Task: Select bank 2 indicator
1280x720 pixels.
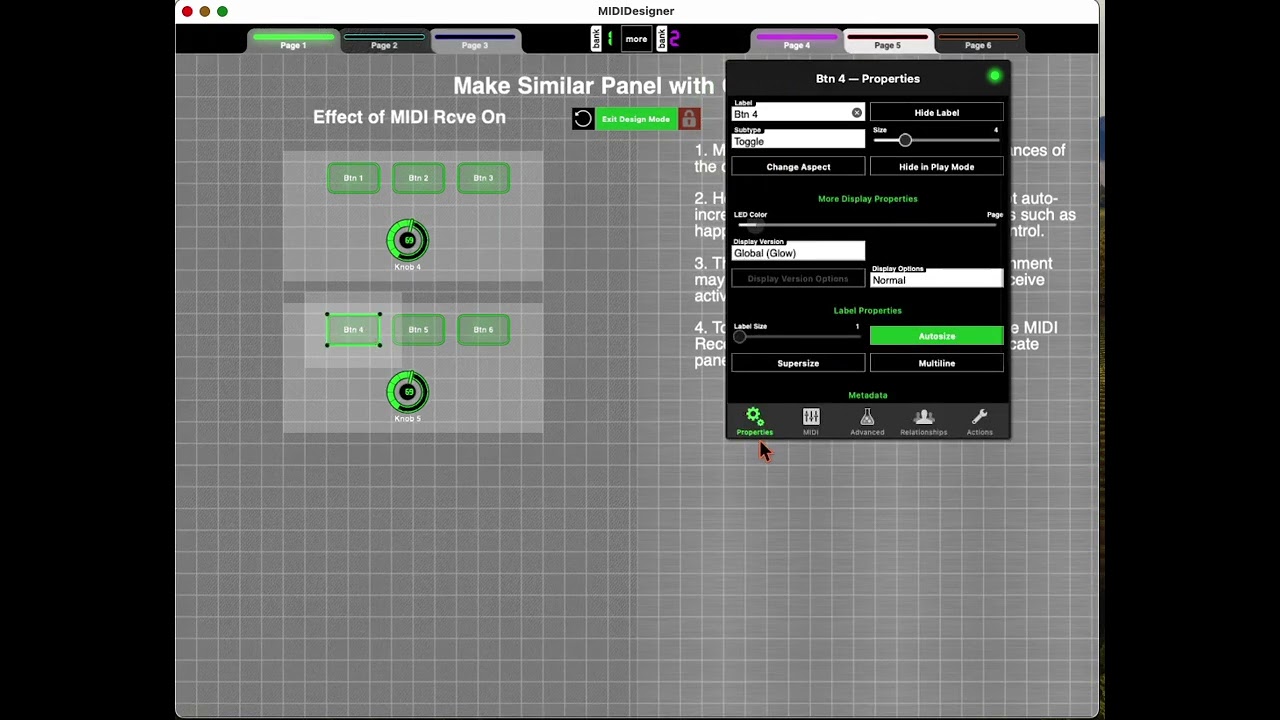Action: click(668, 39)
